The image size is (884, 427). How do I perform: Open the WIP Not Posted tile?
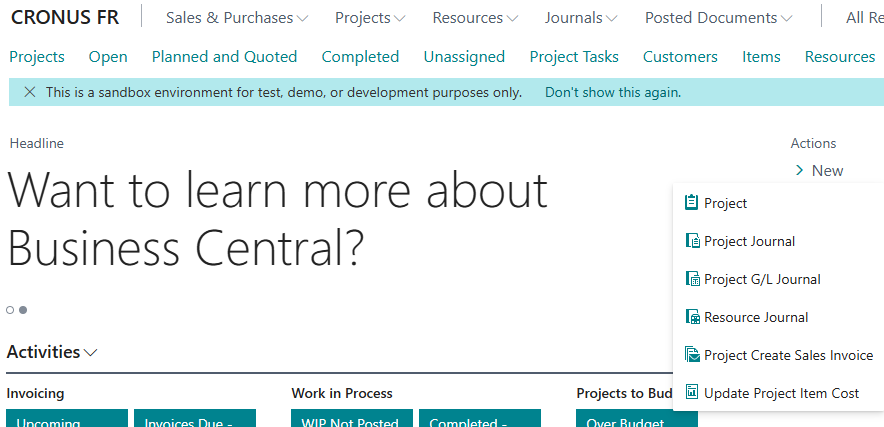352,418
